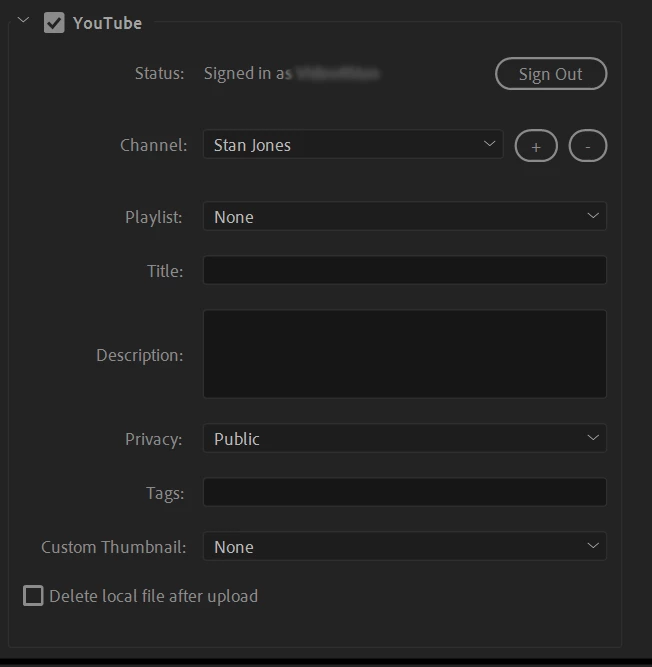Add a channel with the plus button
The image size is (652, 667).
point(536,146)
